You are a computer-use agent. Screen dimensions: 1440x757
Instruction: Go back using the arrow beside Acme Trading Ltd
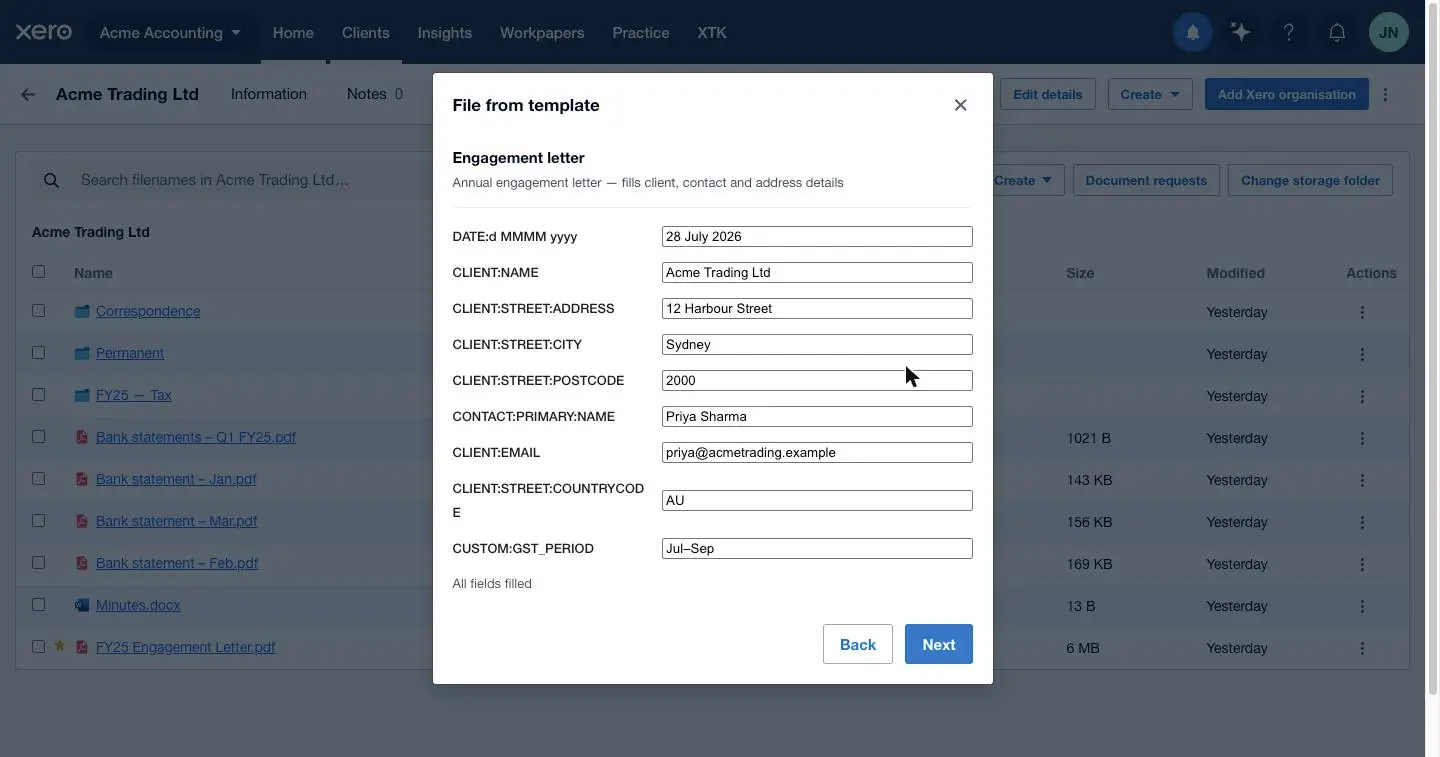coord(28,94)
